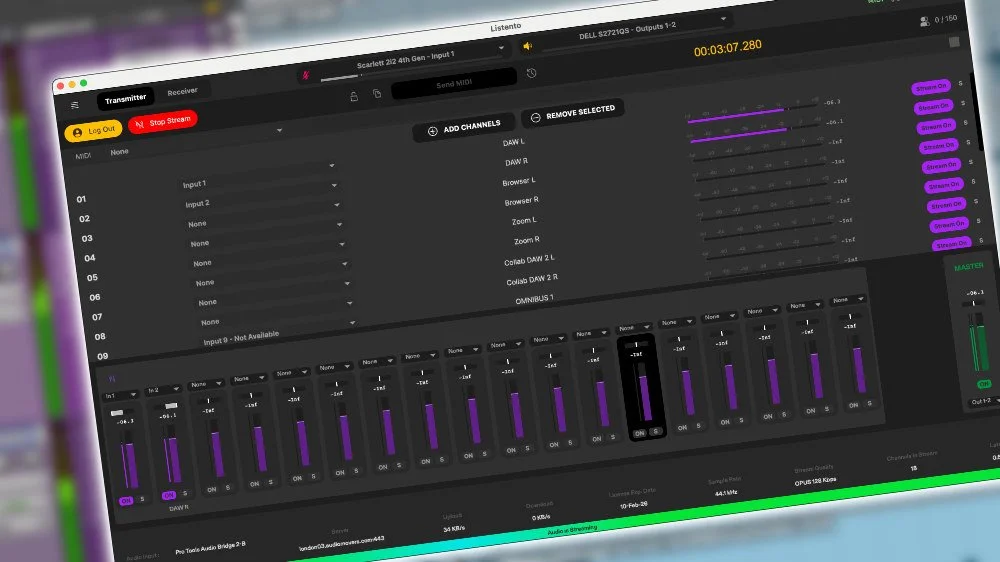Click the Send MIDI field
Viewport: 1000px width, 562px height.
coord(454,84)
